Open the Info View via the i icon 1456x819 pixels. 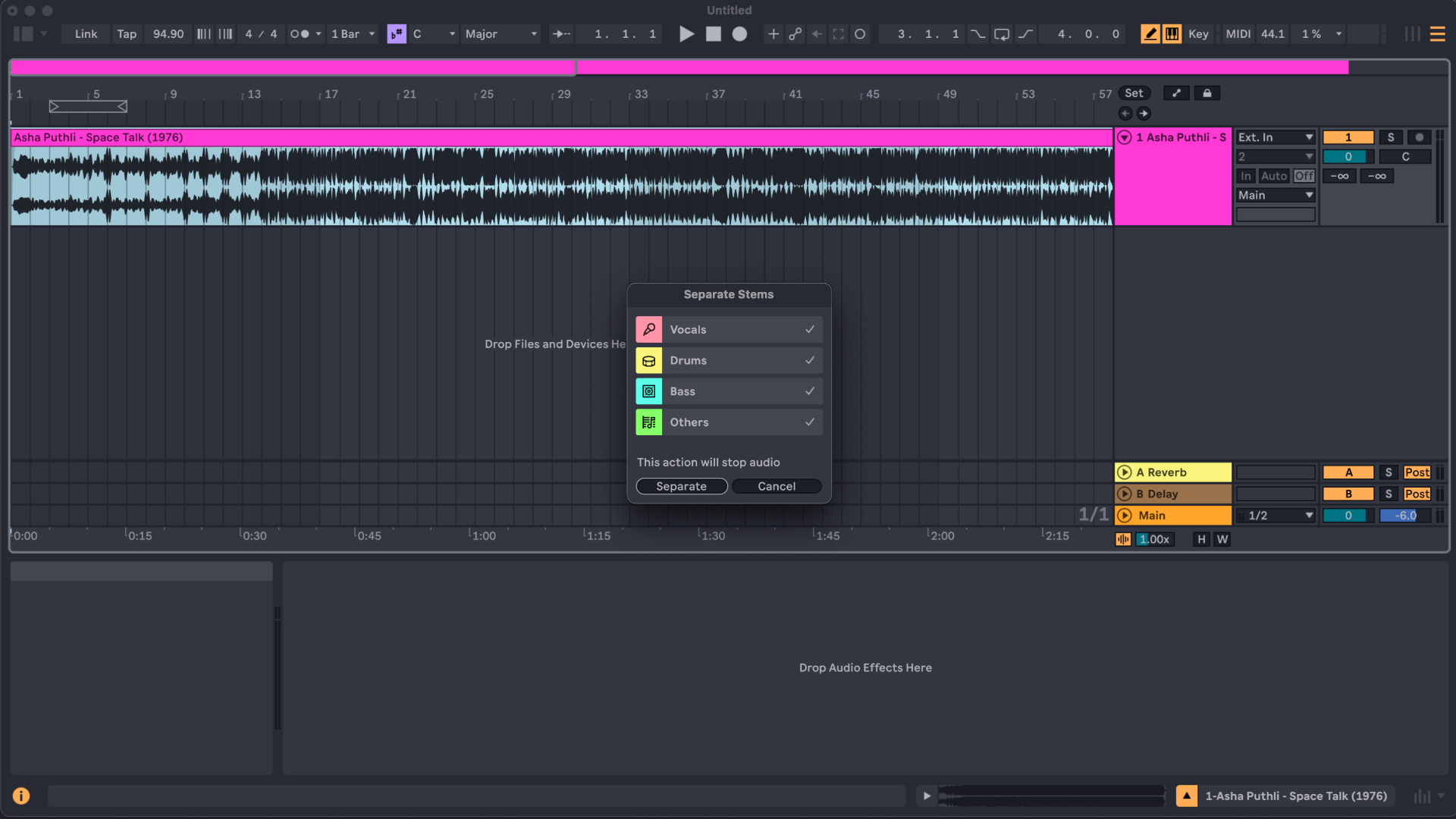tap(21, 795)
